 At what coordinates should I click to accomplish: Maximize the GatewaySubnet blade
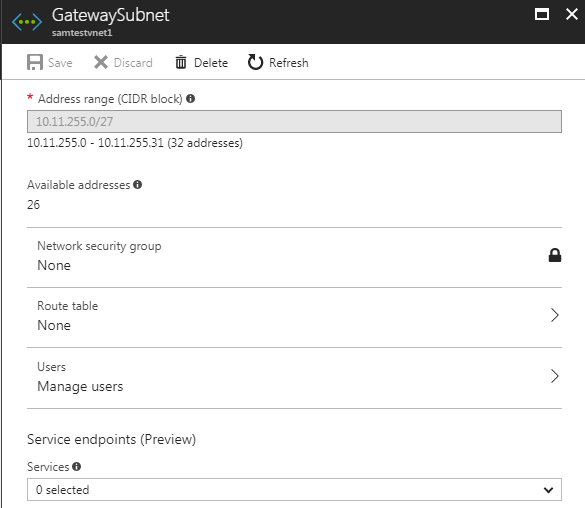tap(542, 15)
